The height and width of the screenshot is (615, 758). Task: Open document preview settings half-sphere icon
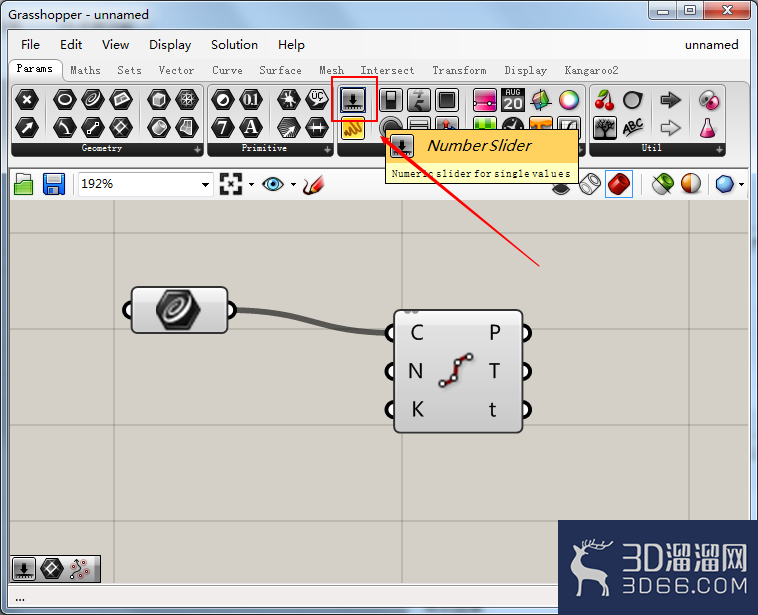pos(691,184)
